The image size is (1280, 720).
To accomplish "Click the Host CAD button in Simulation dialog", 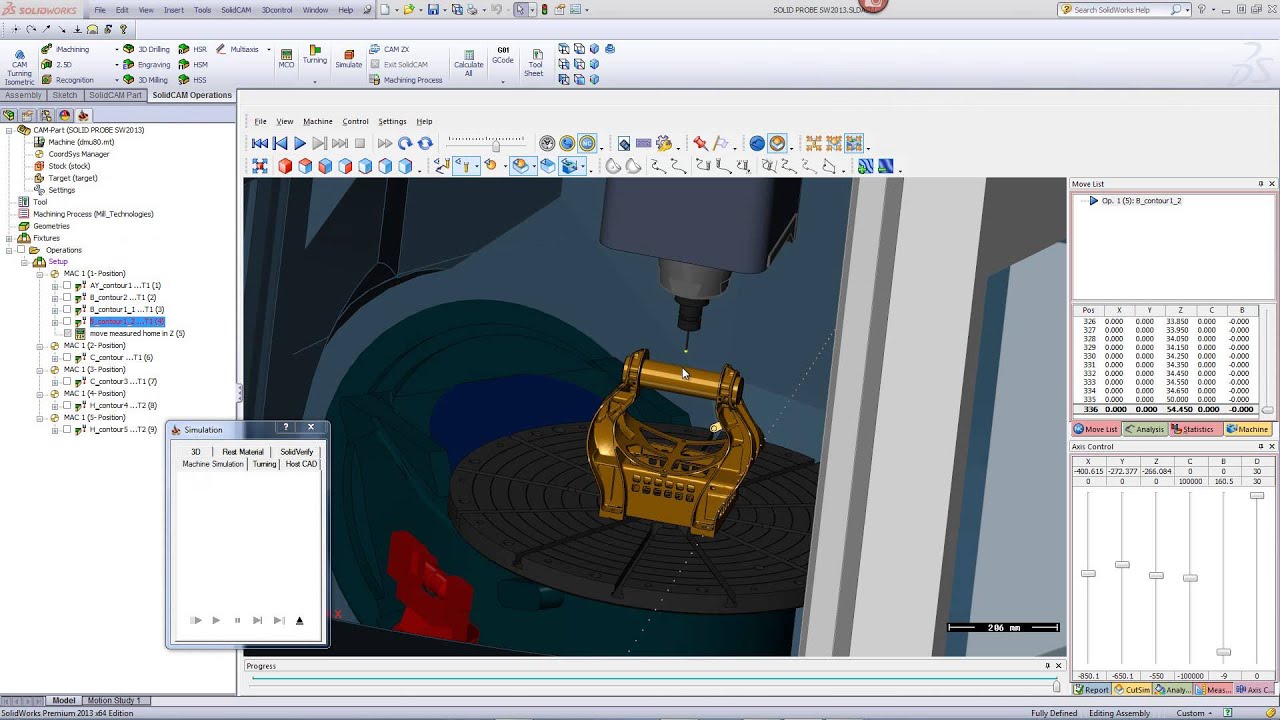I will (x=301, y=464).
